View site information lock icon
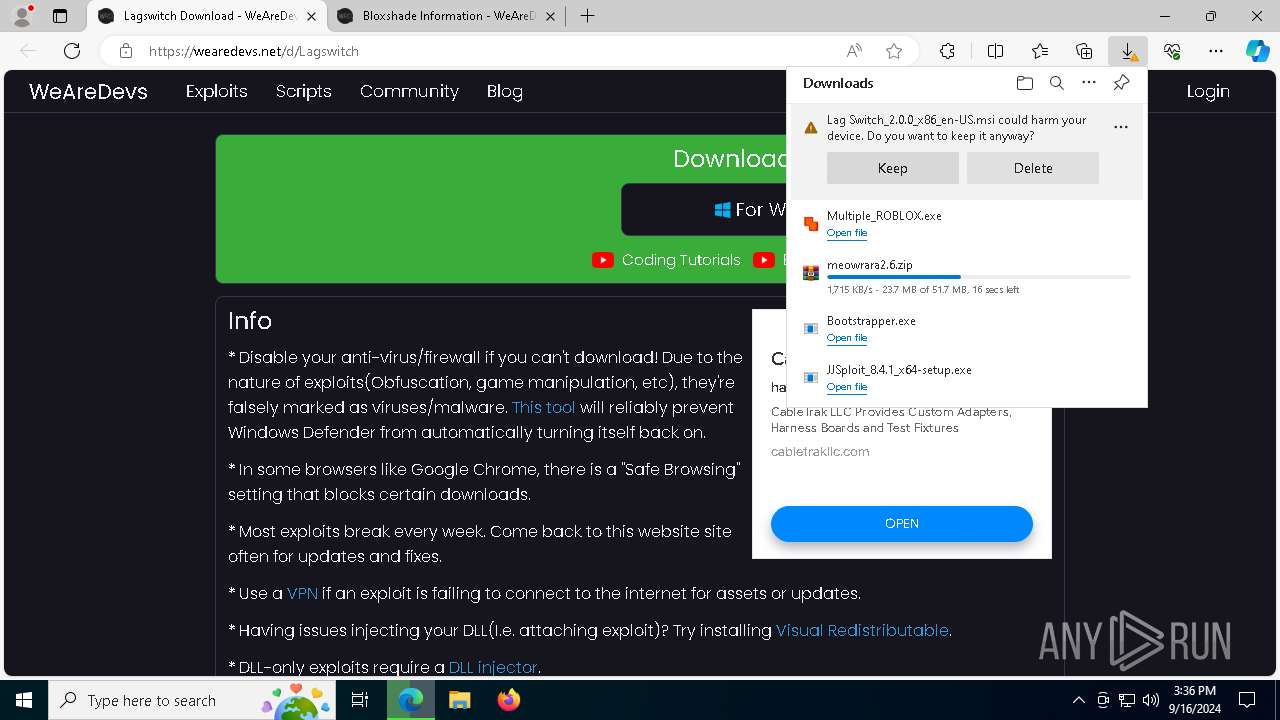 126,51
